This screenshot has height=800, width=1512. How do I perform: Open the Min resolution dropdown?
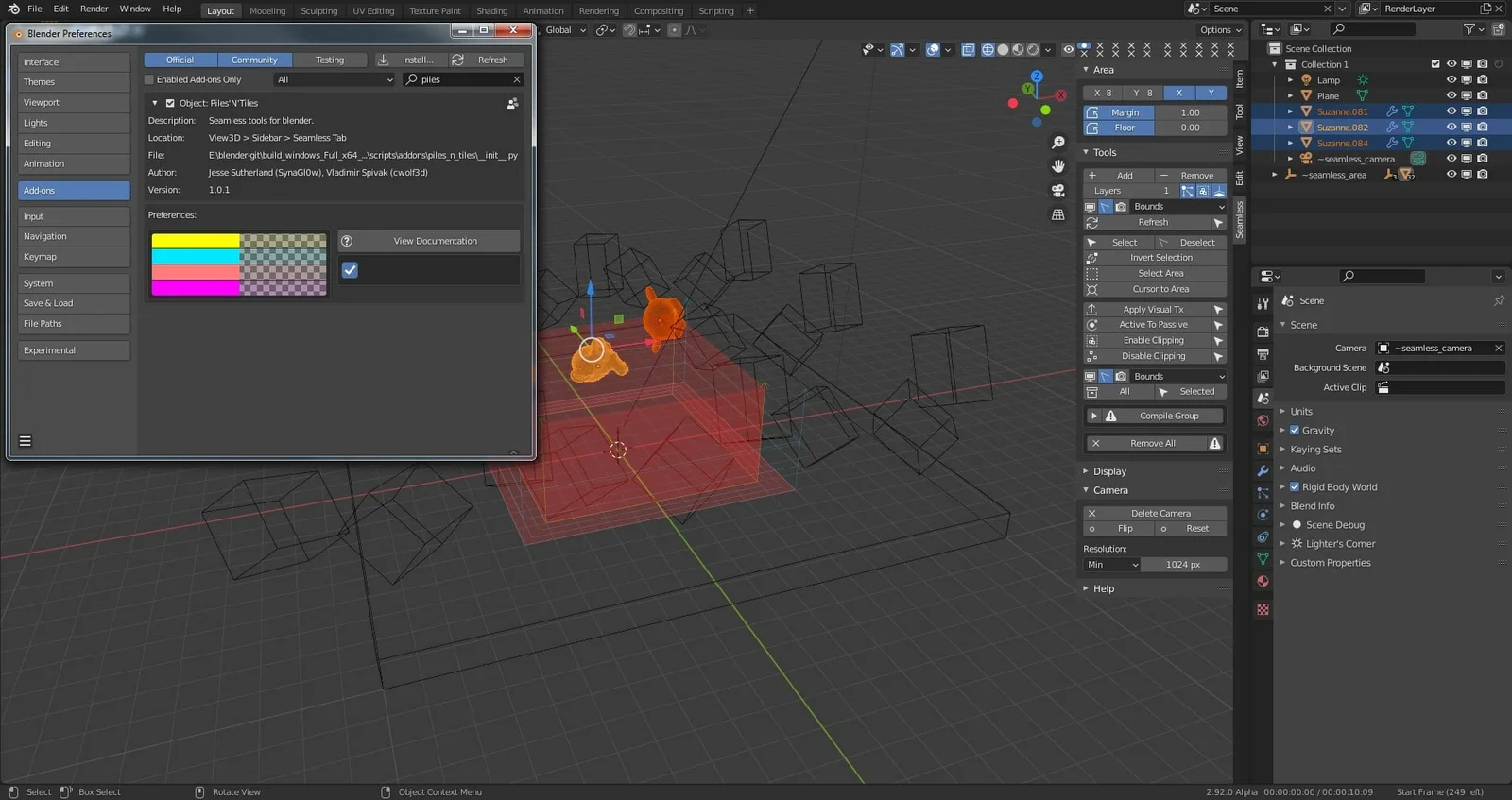tap(1111, 564)
